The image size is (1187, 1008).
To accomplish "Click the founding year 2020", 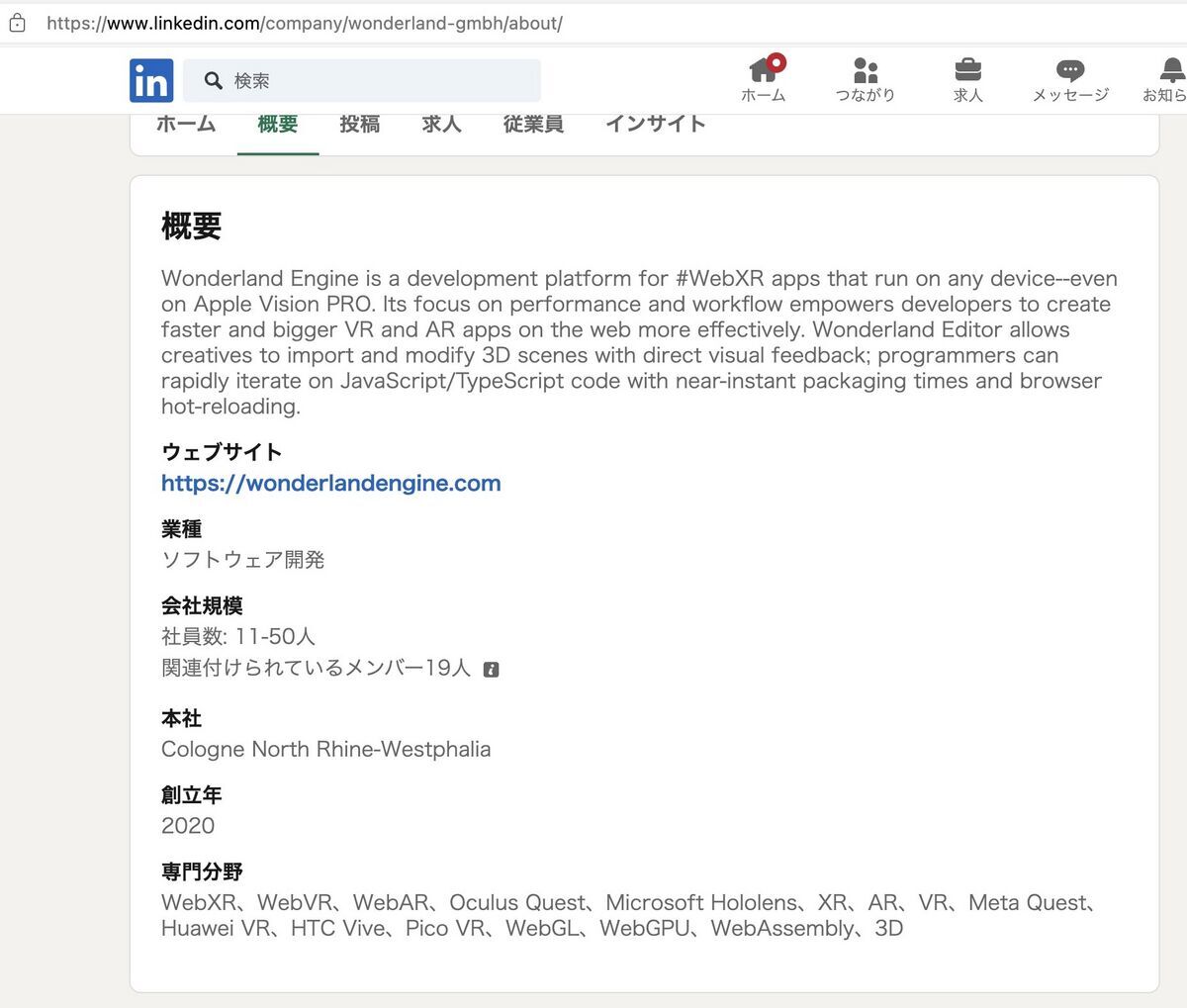I will 188,825.
